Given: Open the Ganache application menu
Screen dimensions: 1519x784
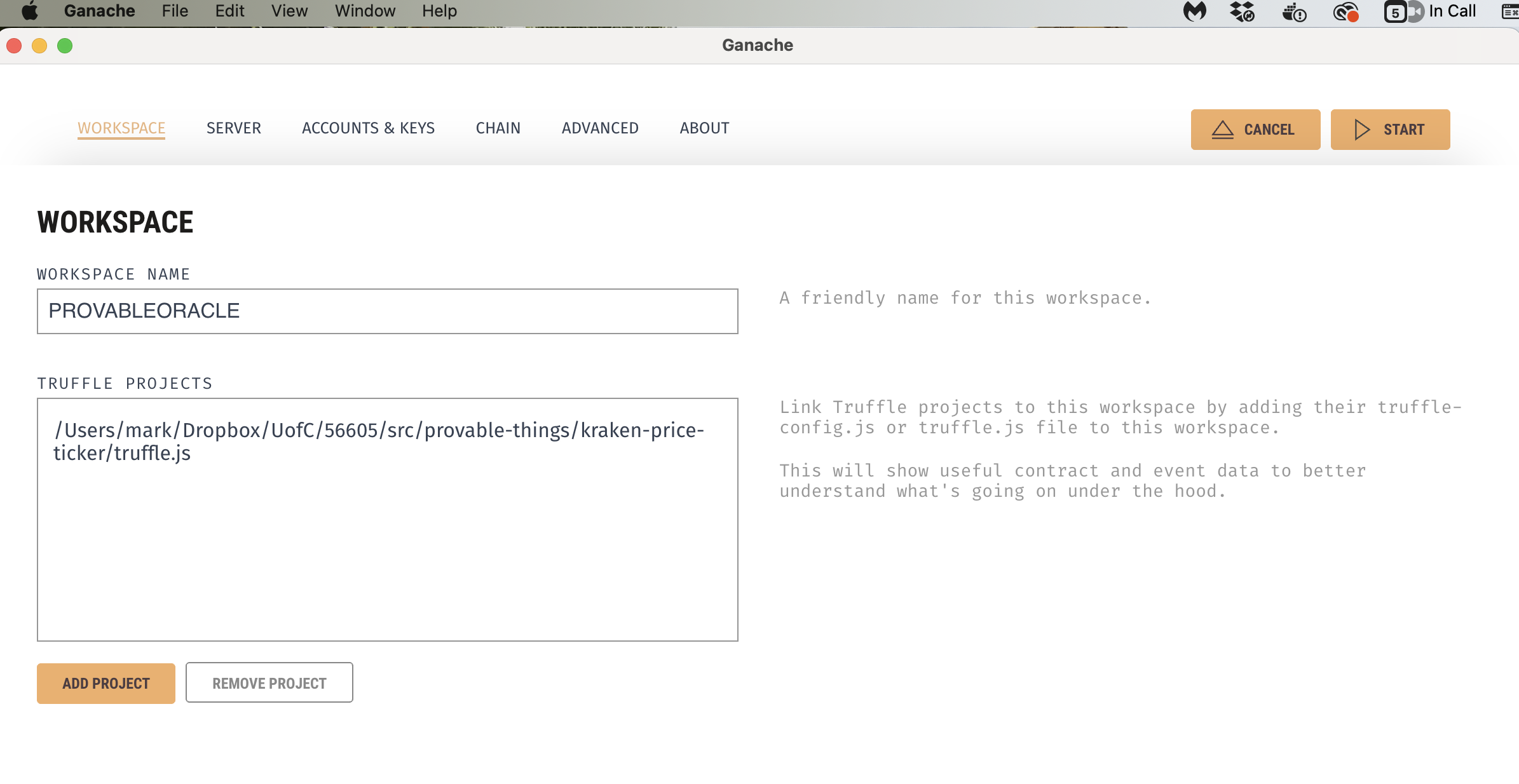Looking at the screenshot, I should 99,11.
